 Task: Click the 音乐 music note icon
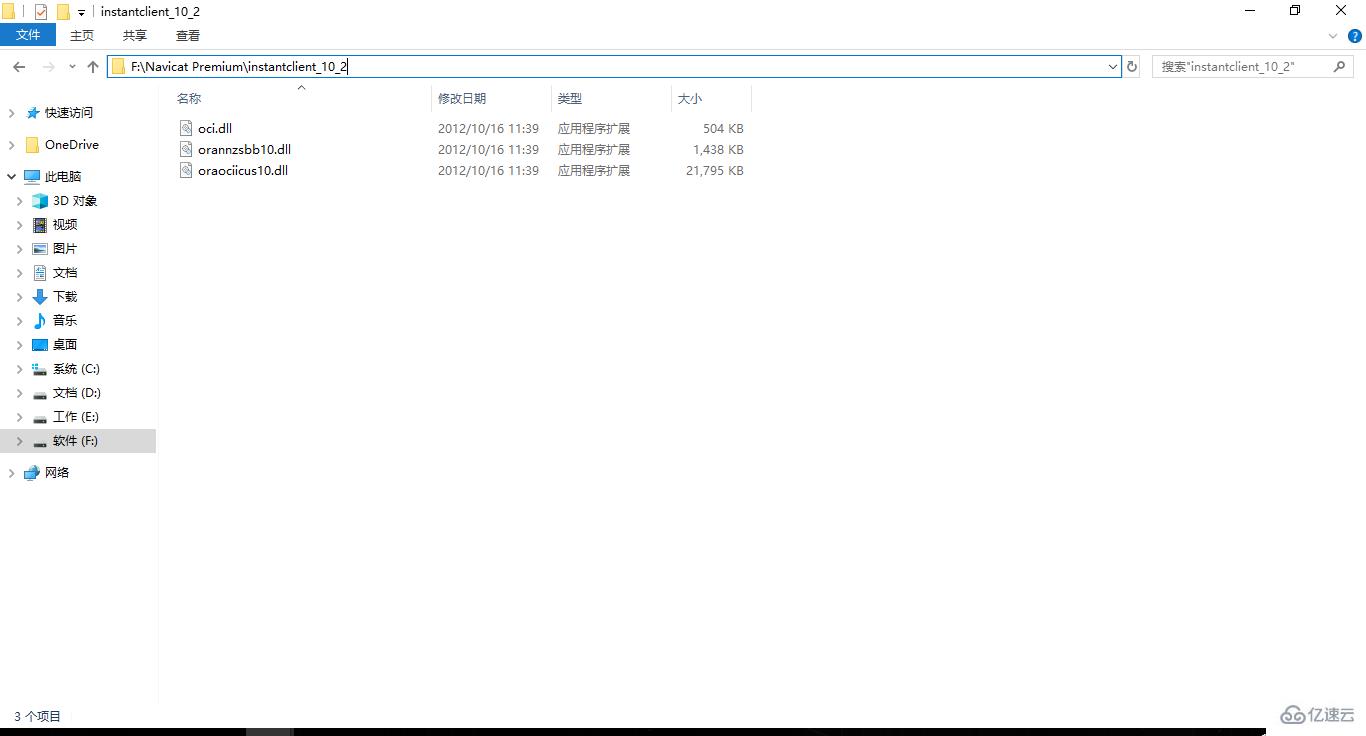40,320
